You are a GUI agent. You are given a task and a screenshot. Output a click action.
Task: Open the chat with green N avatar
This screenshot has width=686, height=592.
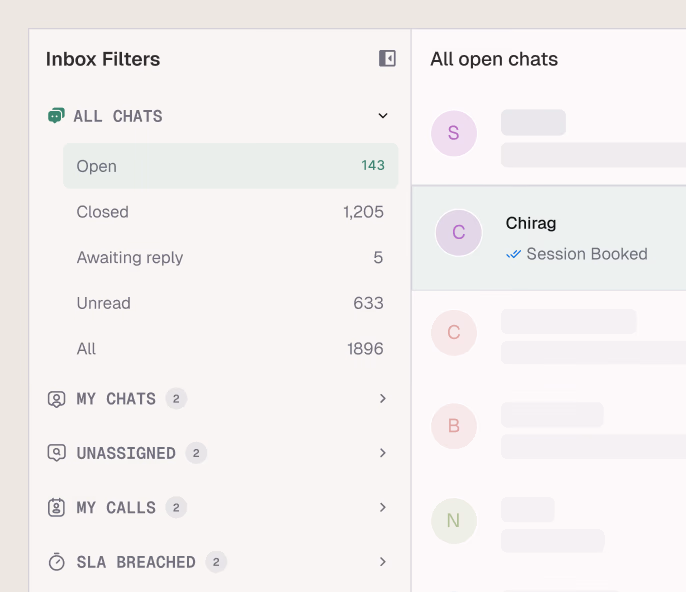coord(548,521)
